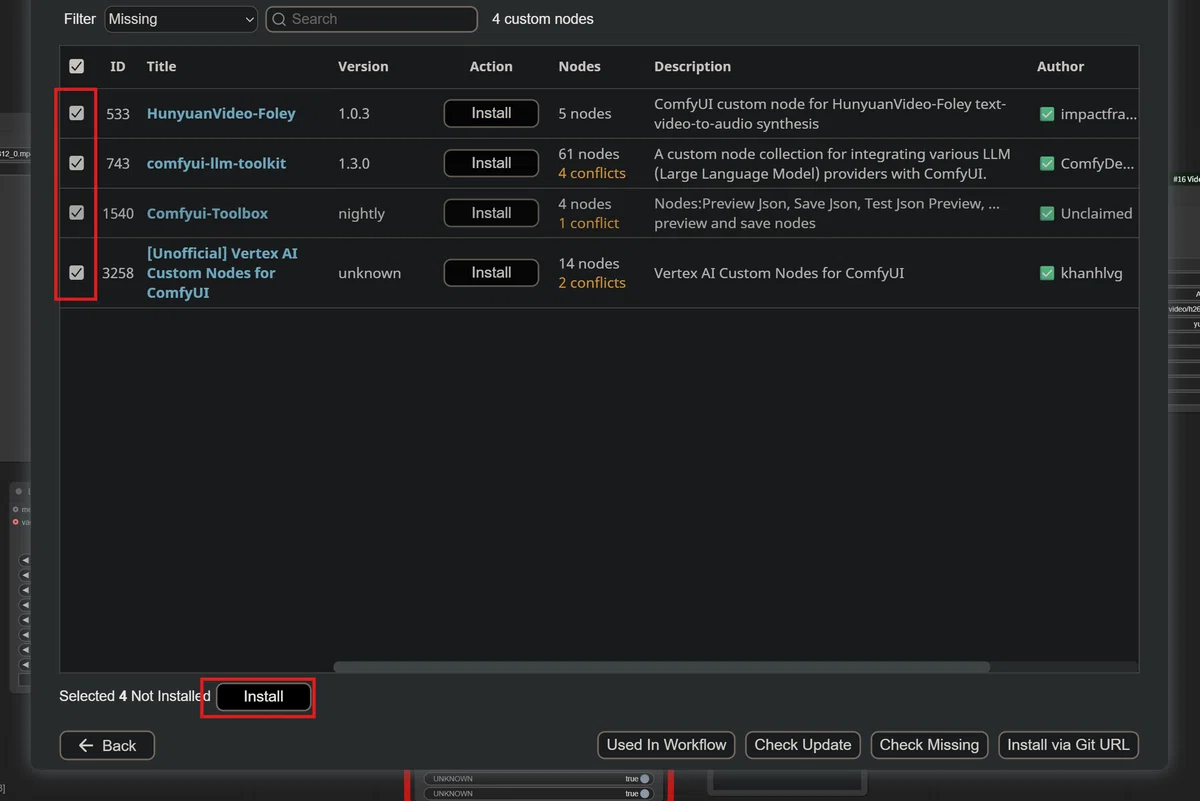The image size is (1200, 801).
Task: Click the ID cell '3258'
Action: 118,273
